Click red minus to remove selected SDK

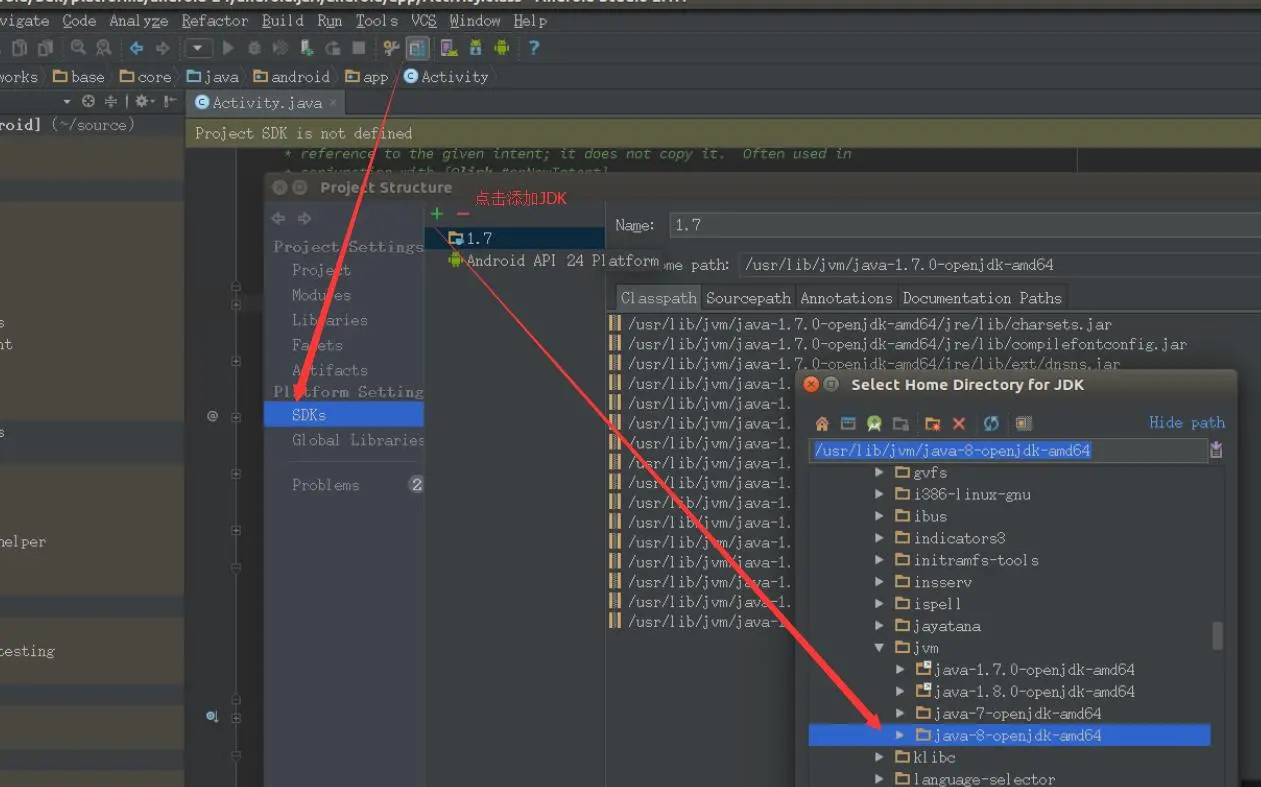(x=462, y=213)
